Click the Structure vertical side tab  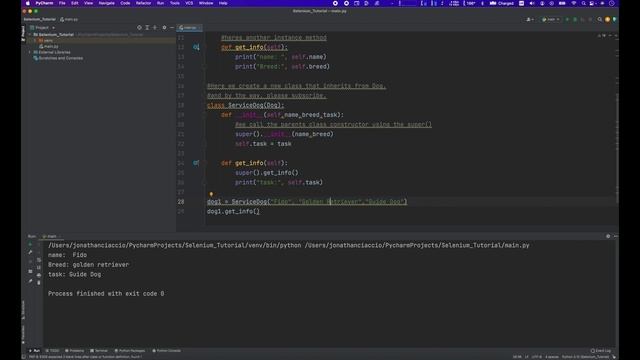point(23,310)
